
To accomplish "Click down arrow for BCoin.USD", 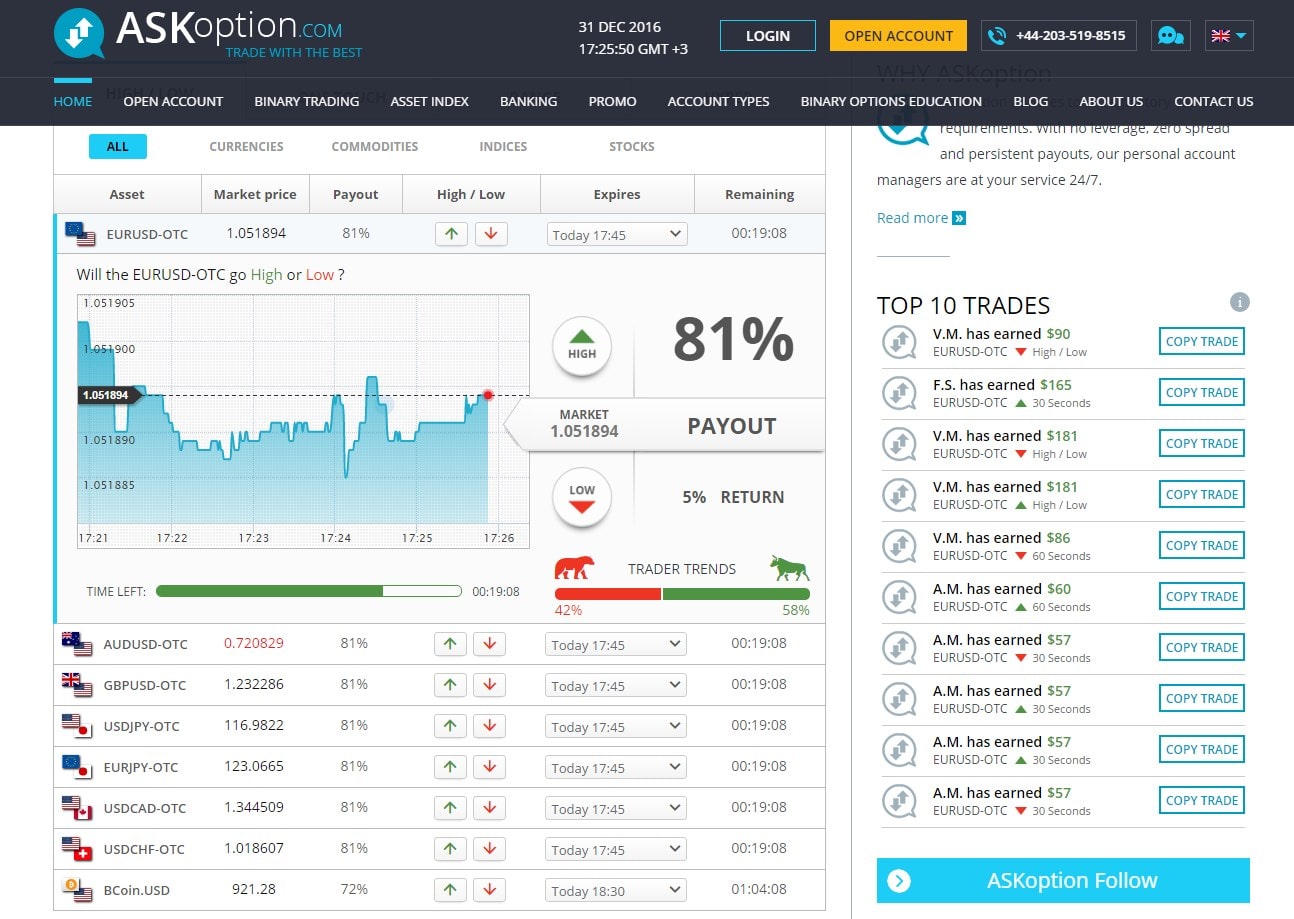I will (490, 890).
